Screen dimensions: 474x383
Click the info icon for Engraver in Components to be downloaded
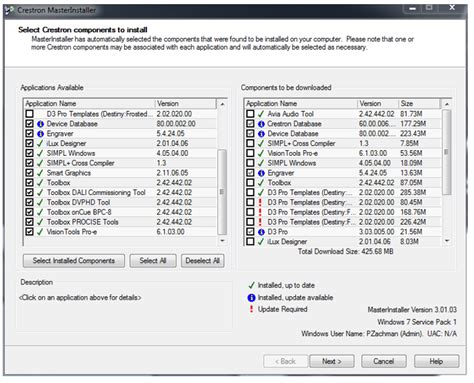pyautogui.click(x=261, y=173)
